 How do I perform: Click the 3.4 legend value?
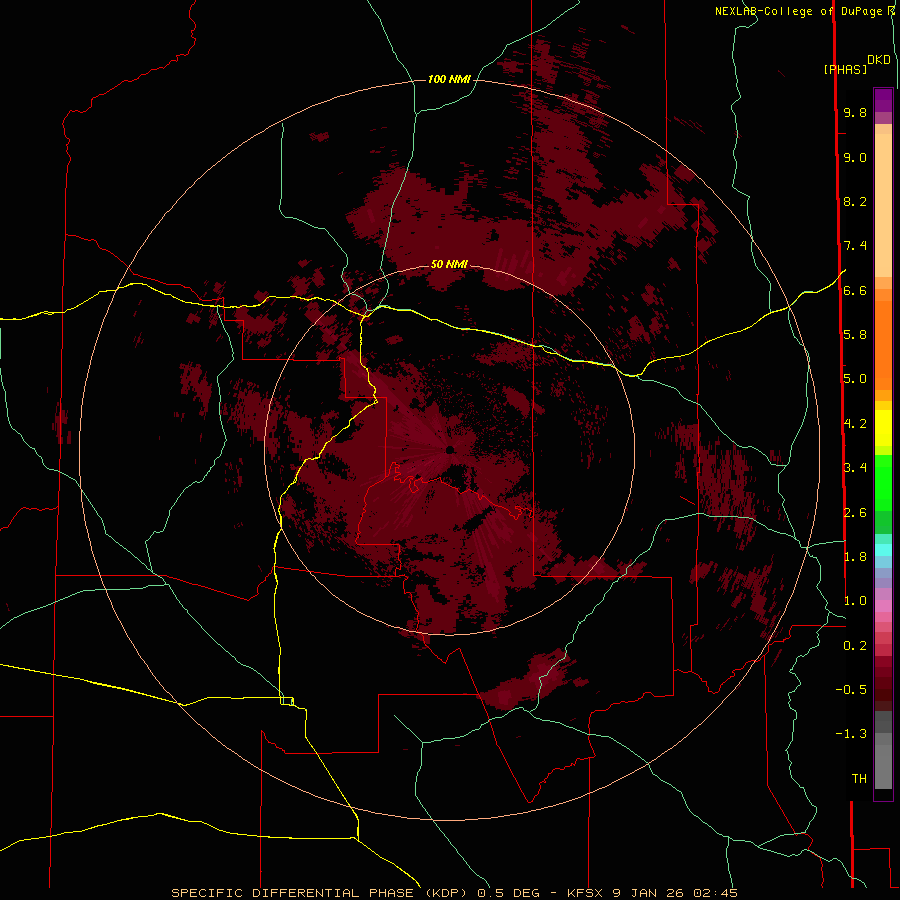pyautogui.click(x=855, y=468)
